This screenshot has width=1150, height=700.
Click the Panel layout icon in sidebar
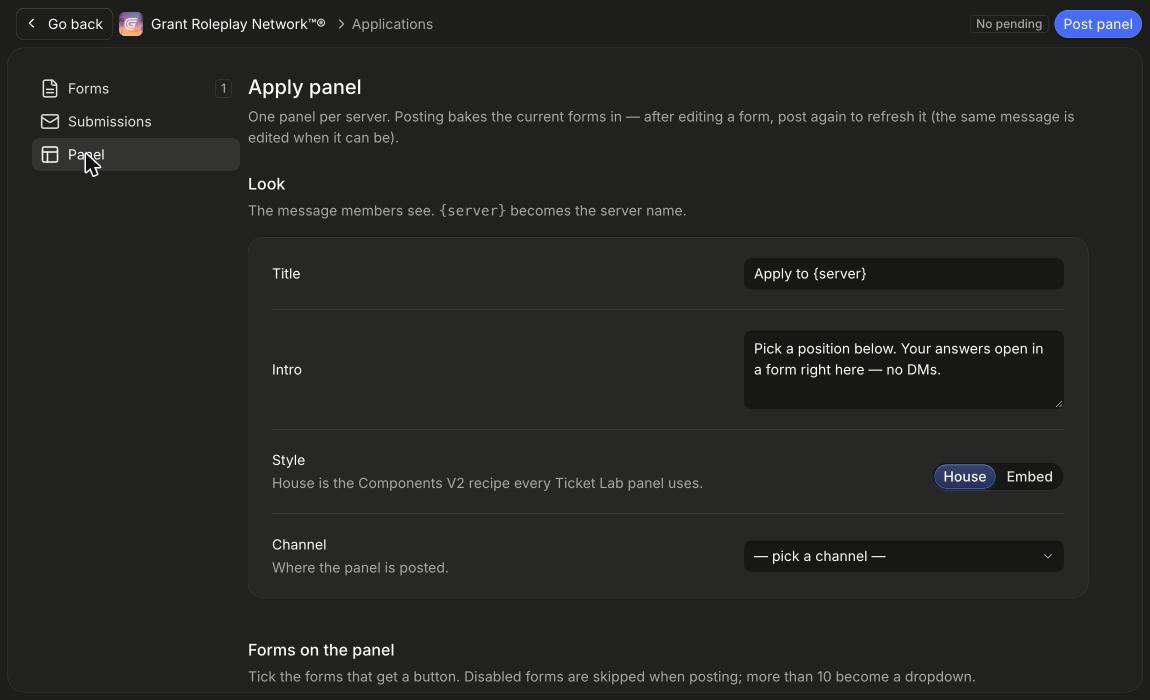(50, 155)
